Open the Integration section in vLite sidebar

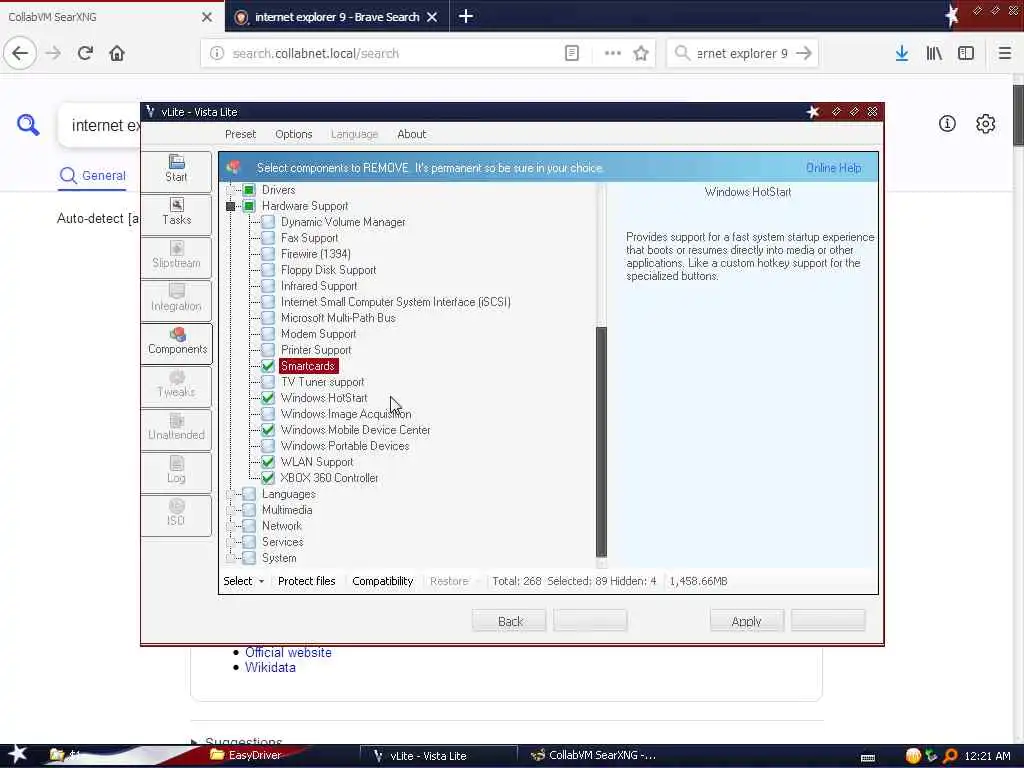[x=176, y=299]
